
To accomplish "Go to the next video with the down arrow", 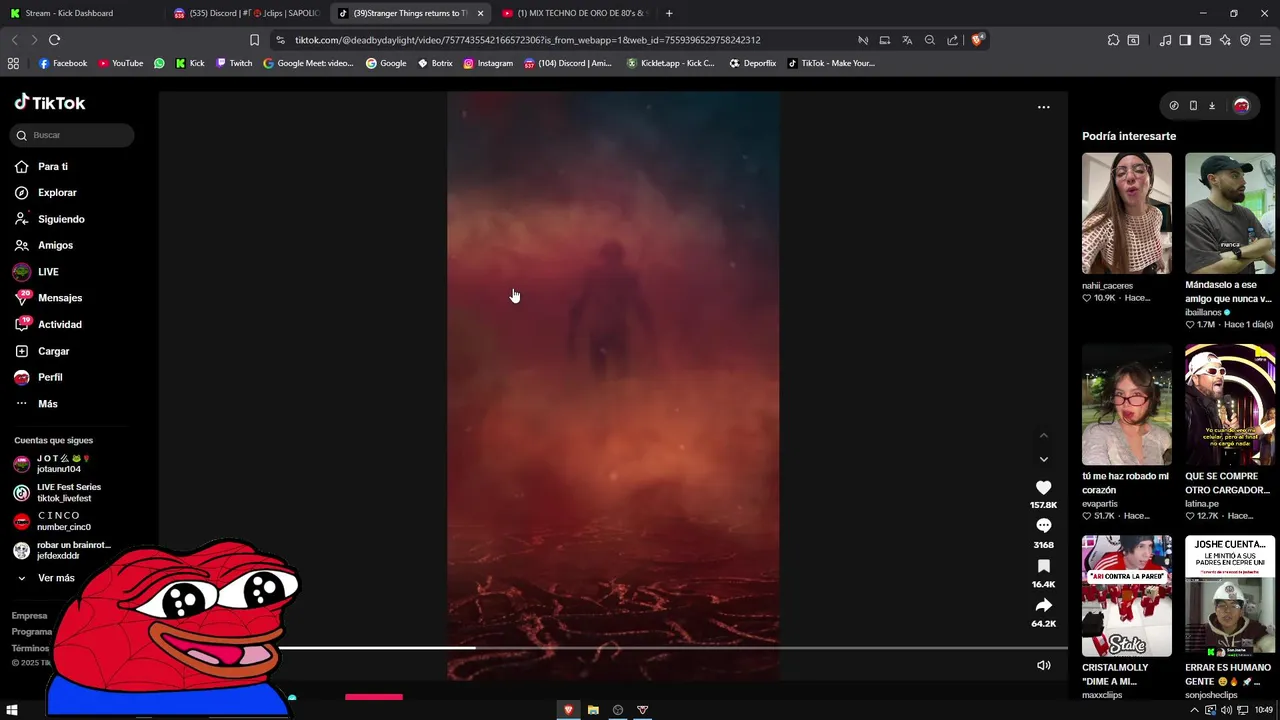I will pos(1043,459).
